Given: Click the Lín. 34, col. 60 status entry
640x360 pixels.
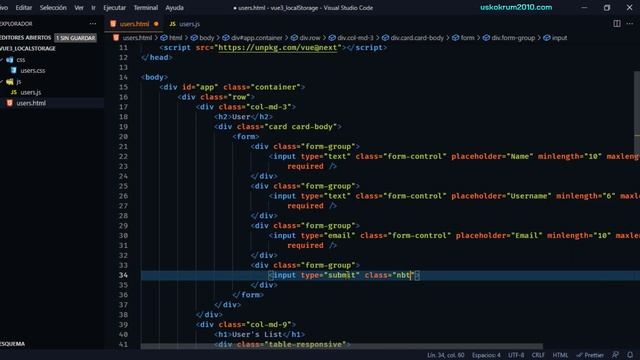Looking at the screenshot, I should [x=445, y=355].
